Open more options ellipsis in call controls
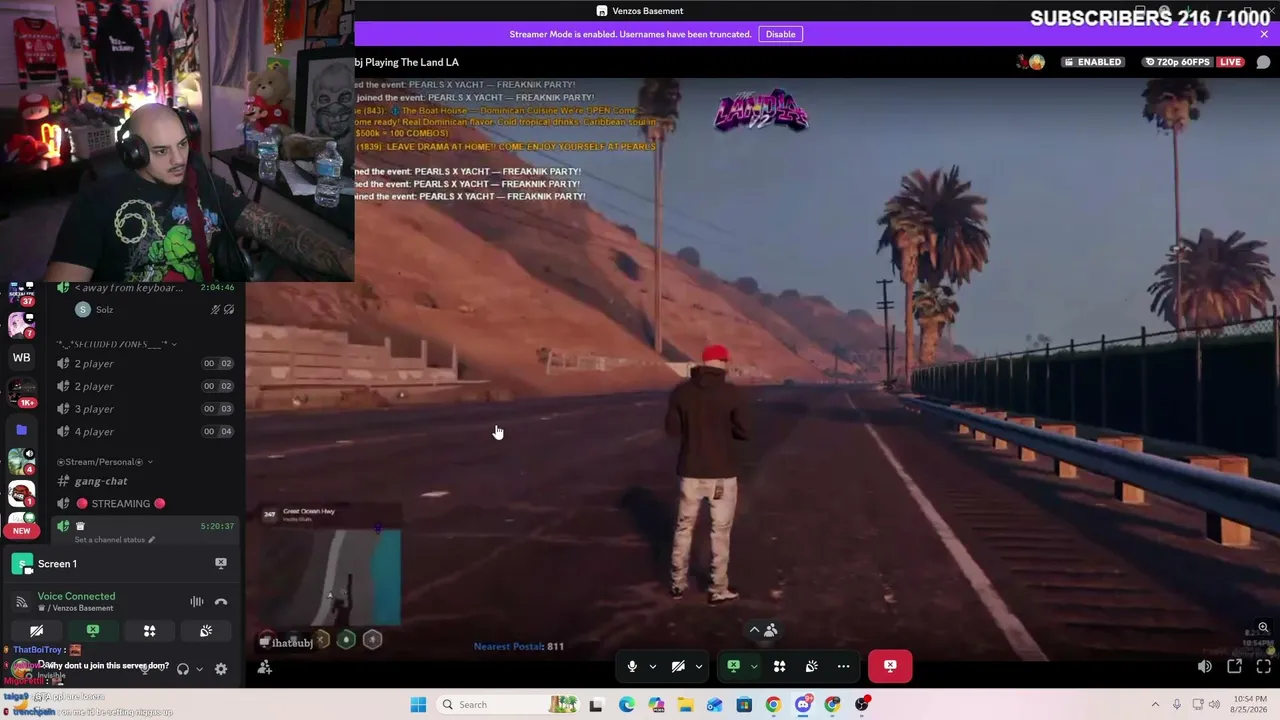 844,666
